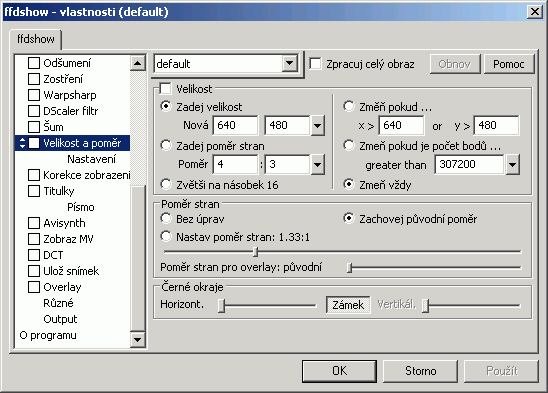Tick the Ulož snímek checkbox
The height and width of the screenshot is (393, 548).
[x=34, y=271]
